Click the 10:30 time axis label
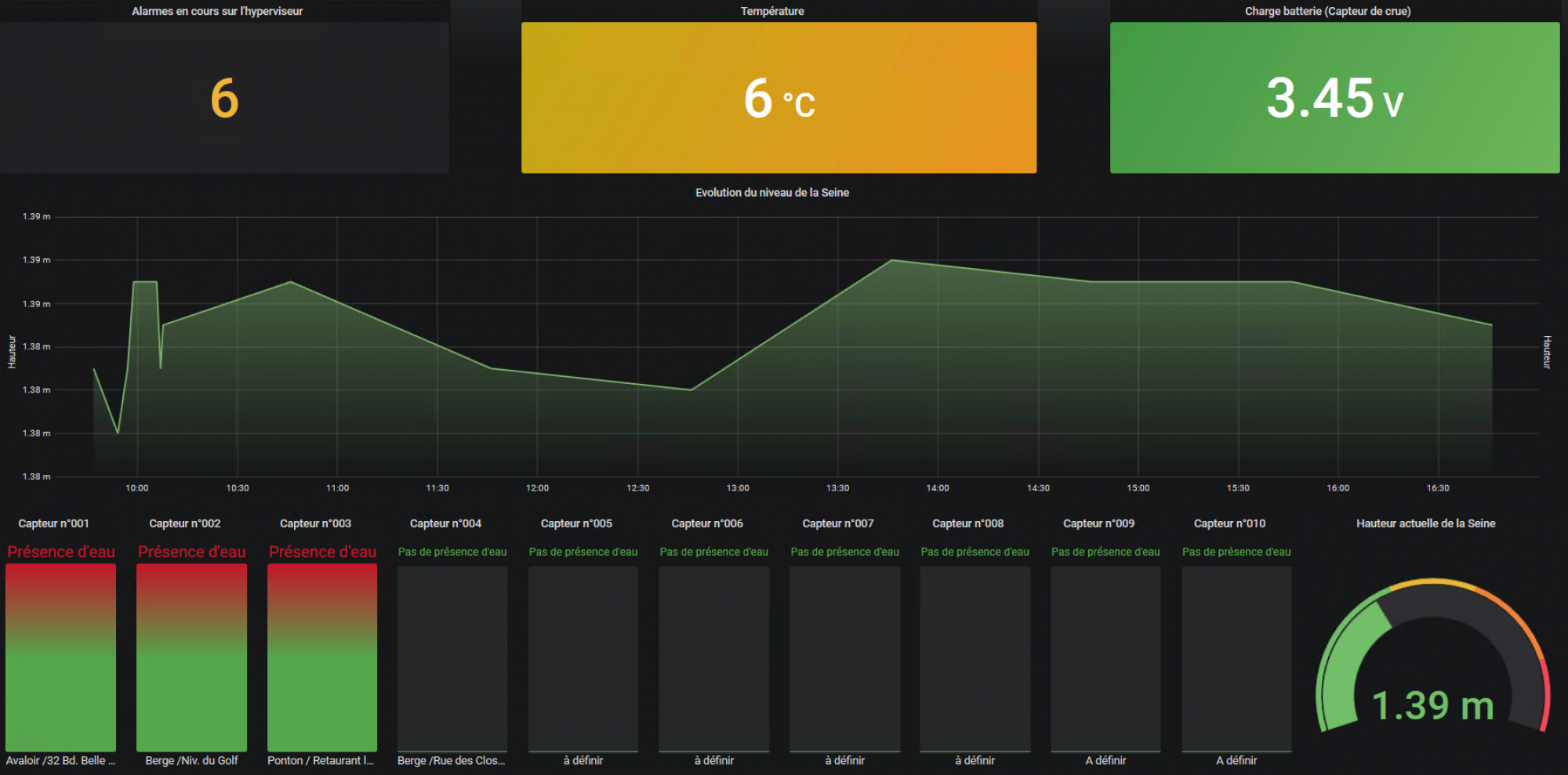The image size is (1568, 775). tap(238, 488)
